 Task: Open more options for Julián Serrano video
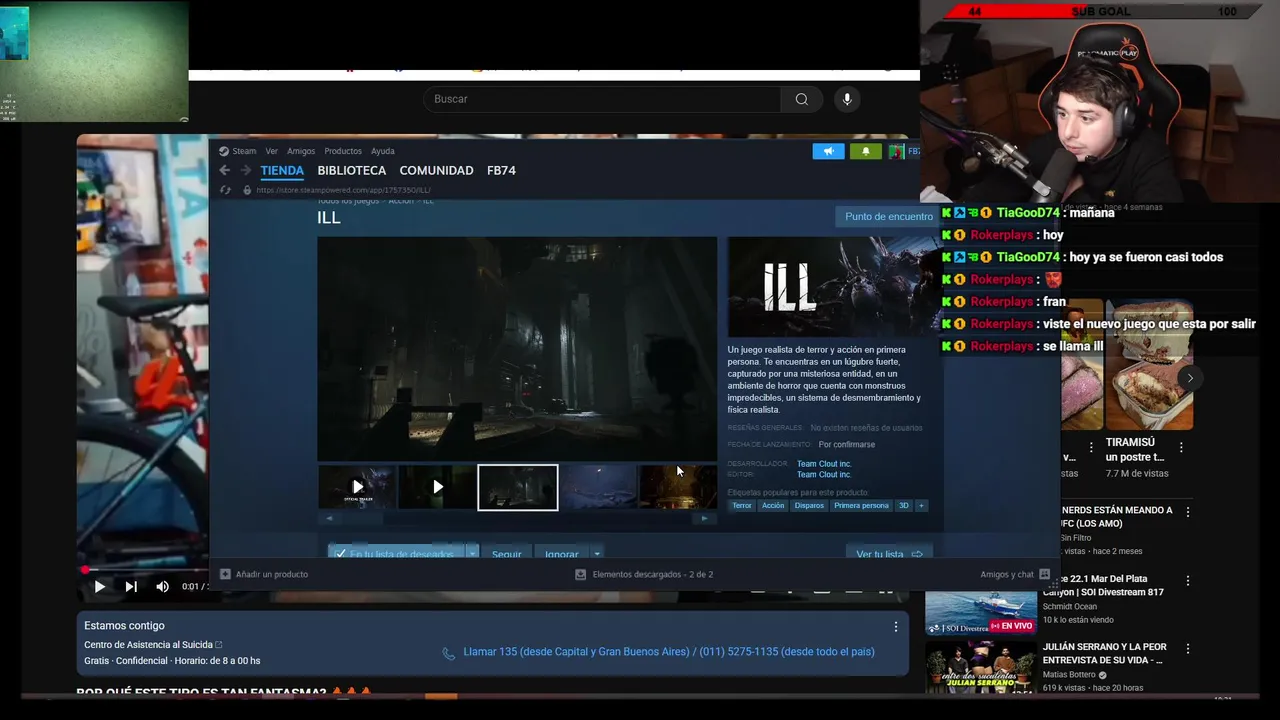click(1188, 648)
